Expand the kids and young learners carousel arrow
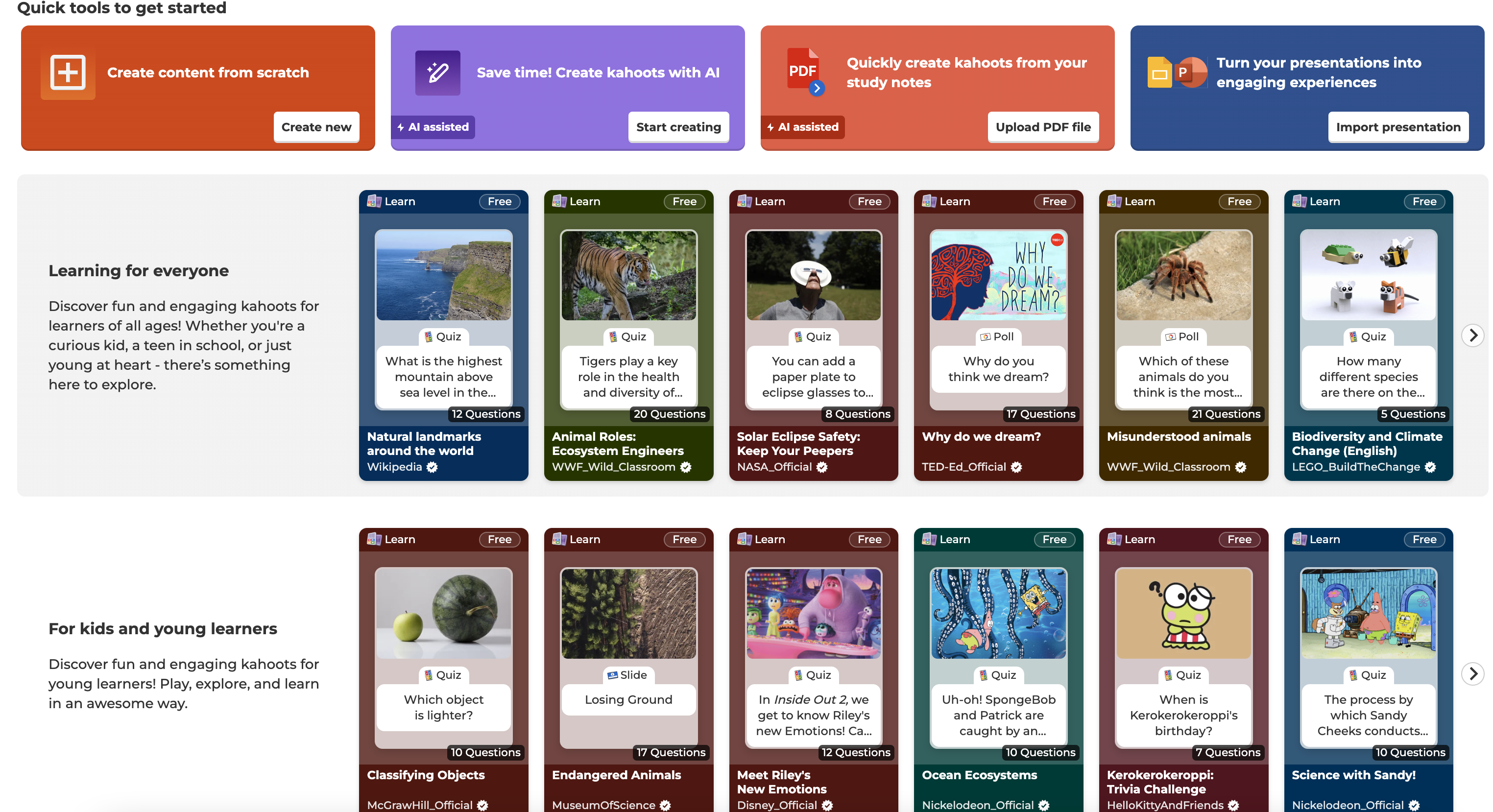1493x812 pixels. [x=1473, y=673]
